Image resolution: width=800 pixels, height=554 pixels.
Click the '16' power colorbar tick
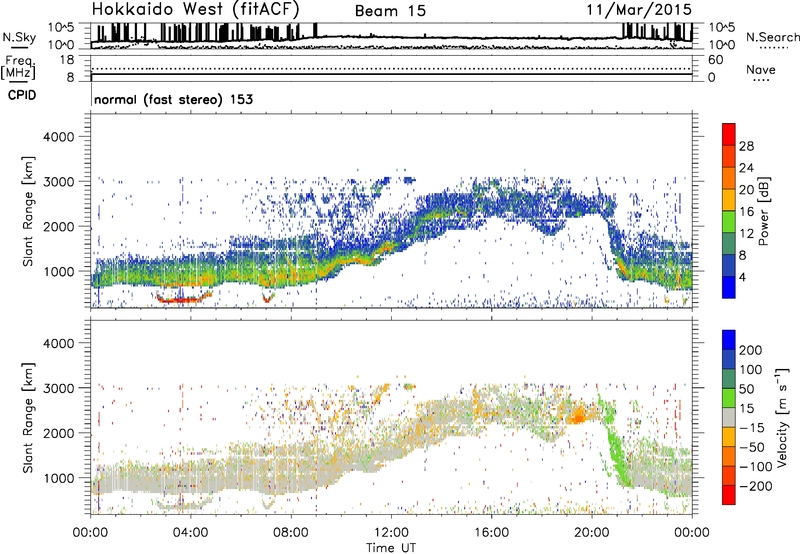(x=746, y=212)
